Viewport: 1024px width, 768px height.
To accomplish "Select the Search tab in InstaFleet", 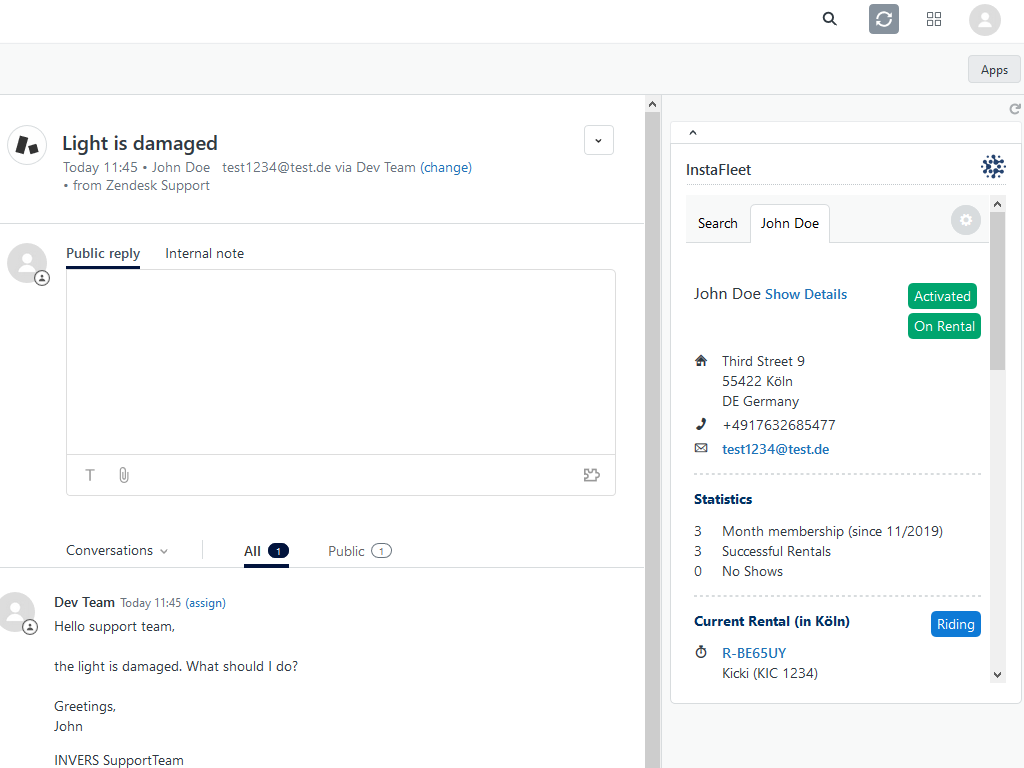I will pos(717,224).
